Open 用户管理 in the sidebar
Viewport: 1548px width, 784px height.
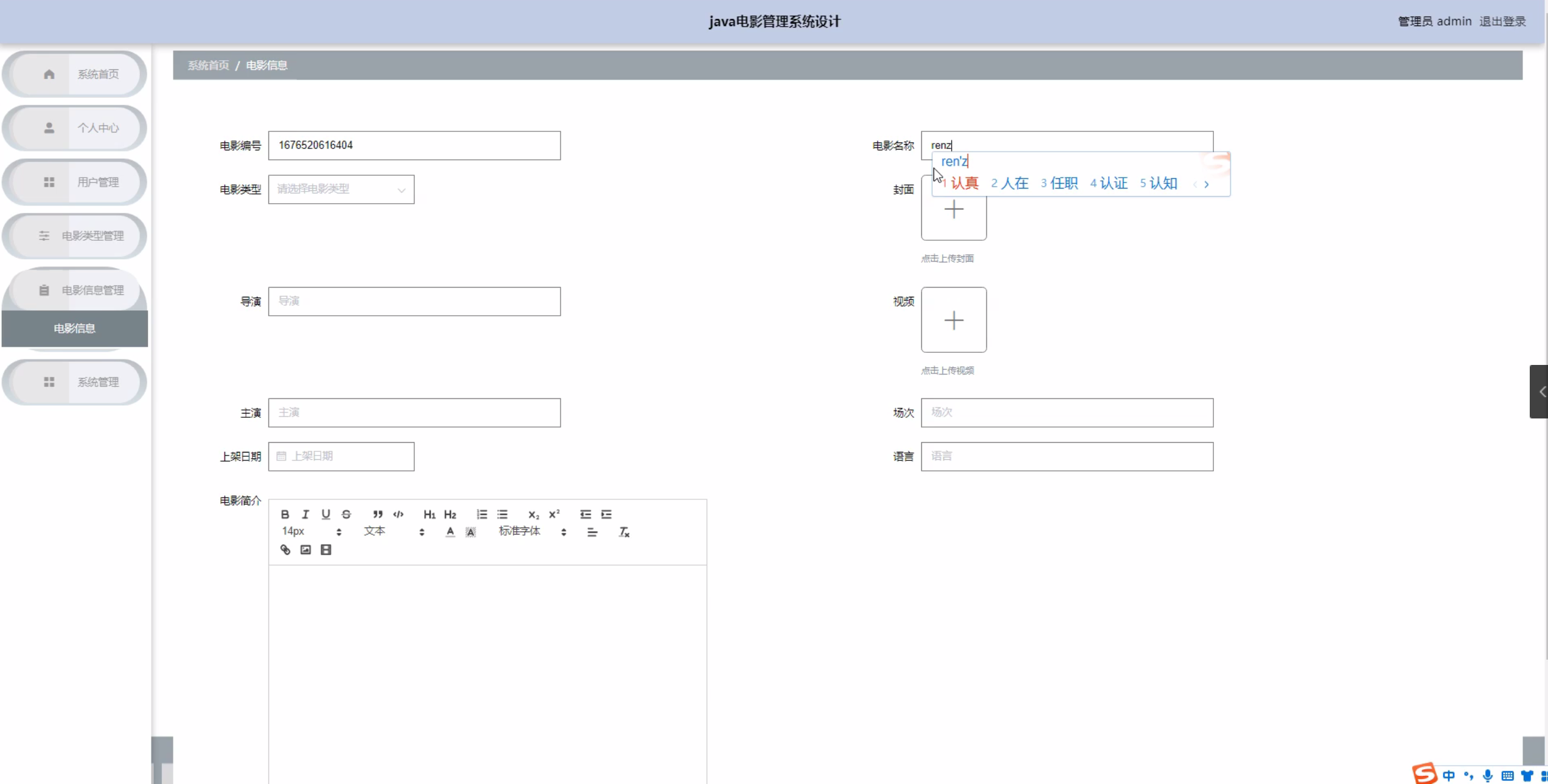coord(75,182)
